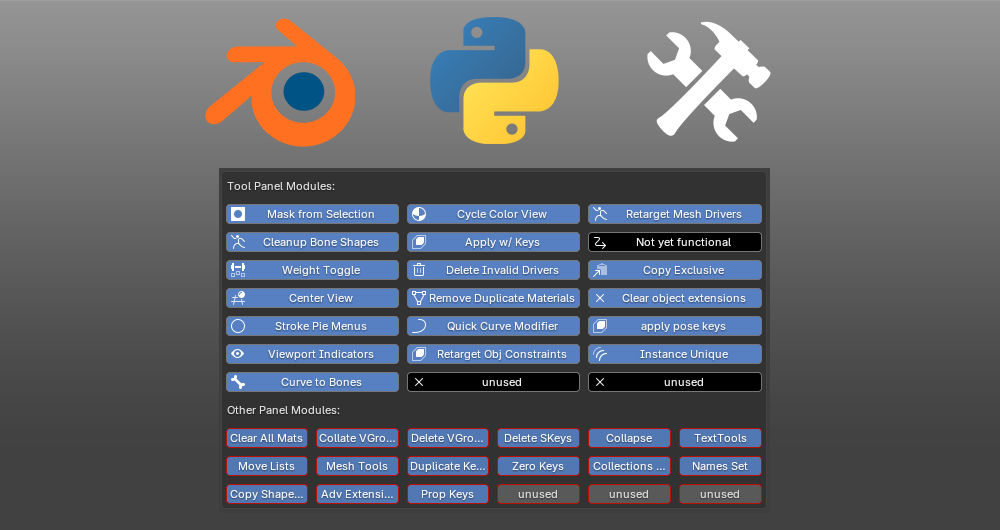Click the pie chart icon on Cycle Color View
Image resolution: width=1000 pixels, height=530 pixels.
tap(419, 214)
